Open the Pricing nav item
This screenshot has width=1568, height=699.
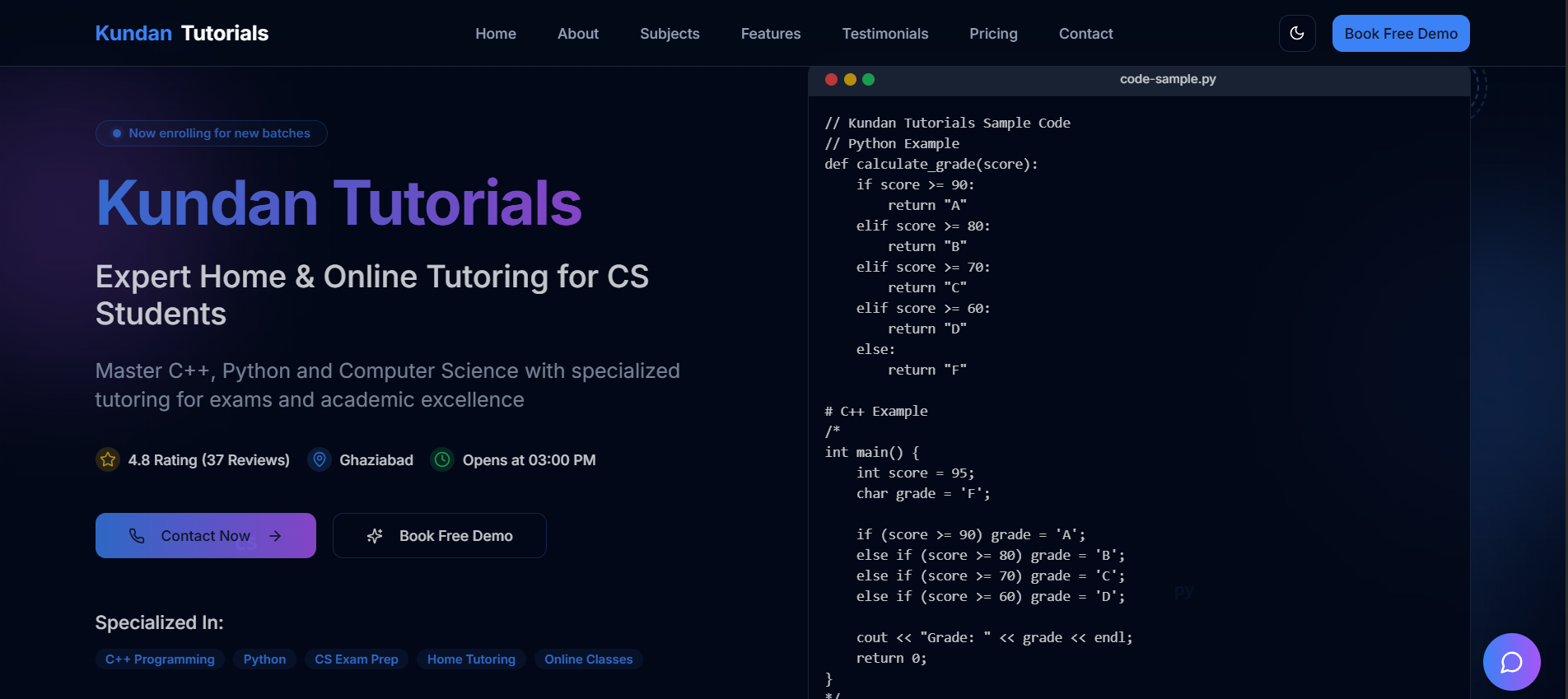point(993,34)
